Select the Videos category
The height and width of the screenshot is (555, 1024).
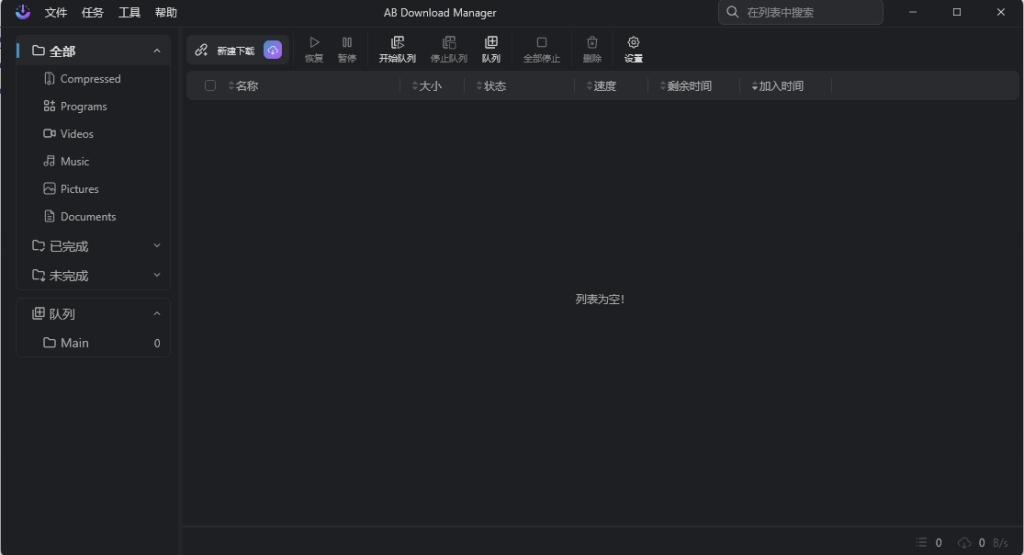(x=93, y=134)
